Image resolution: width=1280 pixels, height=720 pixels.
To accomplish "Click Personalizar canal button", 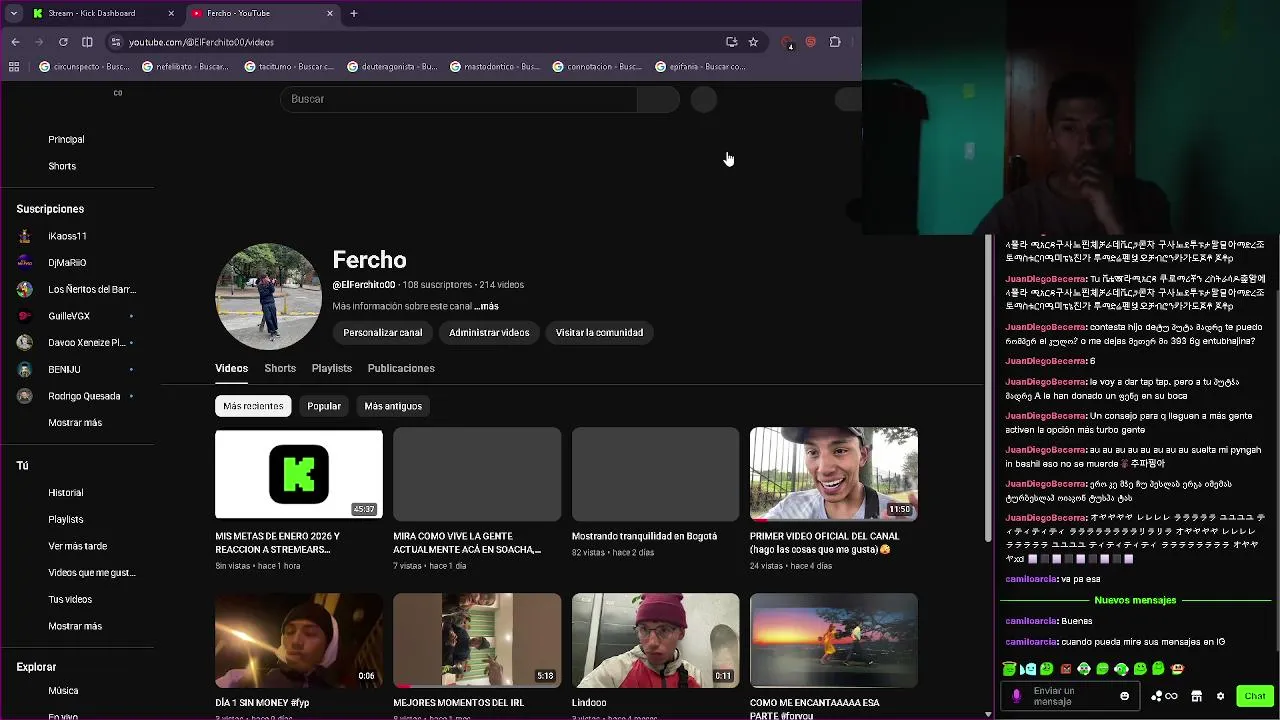I will click(382, 332).
